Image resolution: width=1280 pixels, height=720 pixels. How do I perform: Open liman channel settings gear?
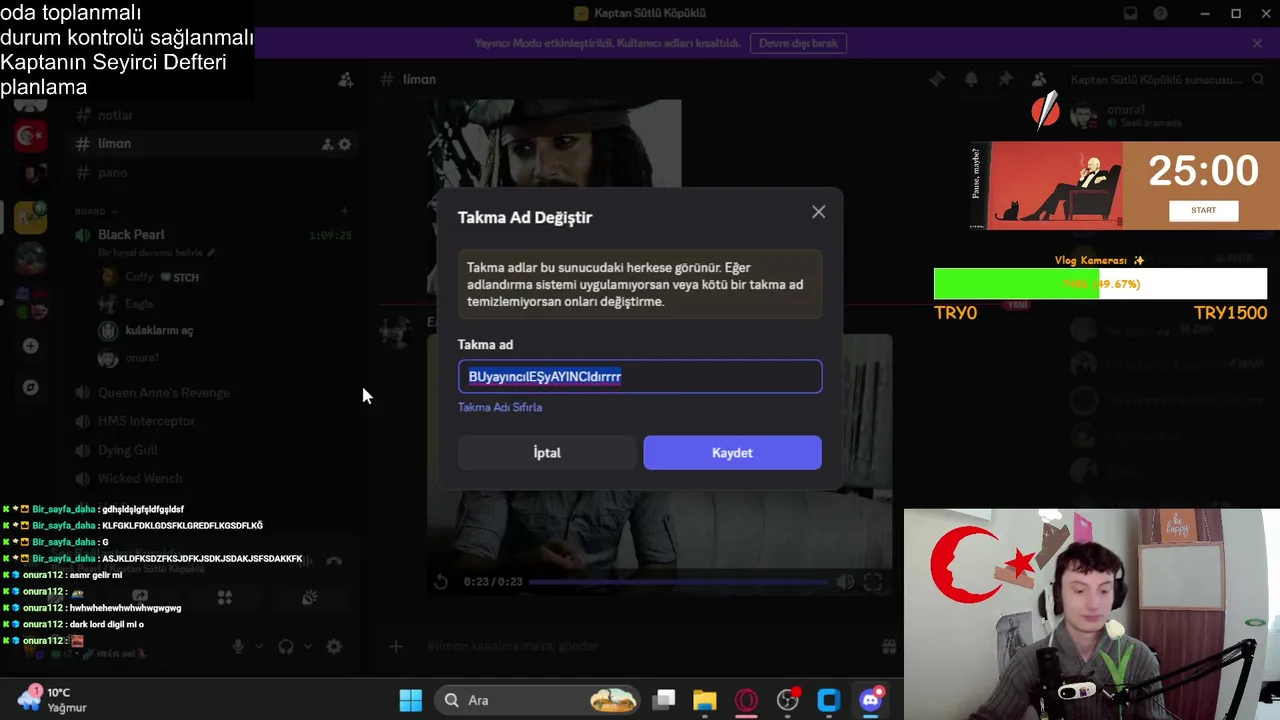coord(344,144)
